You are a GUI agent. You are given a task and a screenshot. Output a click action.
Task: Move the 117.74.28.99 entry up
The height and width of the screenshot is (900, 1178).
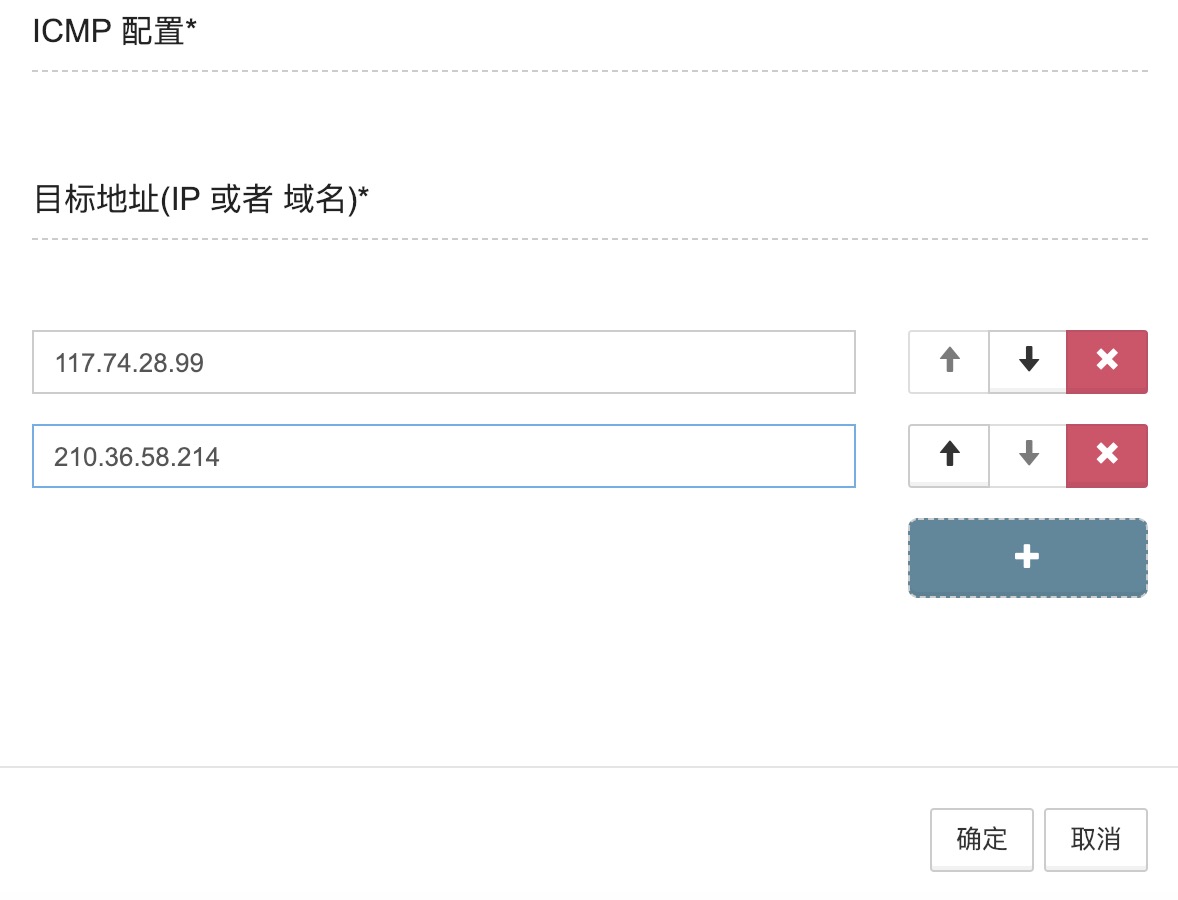[x=949, y=361]
